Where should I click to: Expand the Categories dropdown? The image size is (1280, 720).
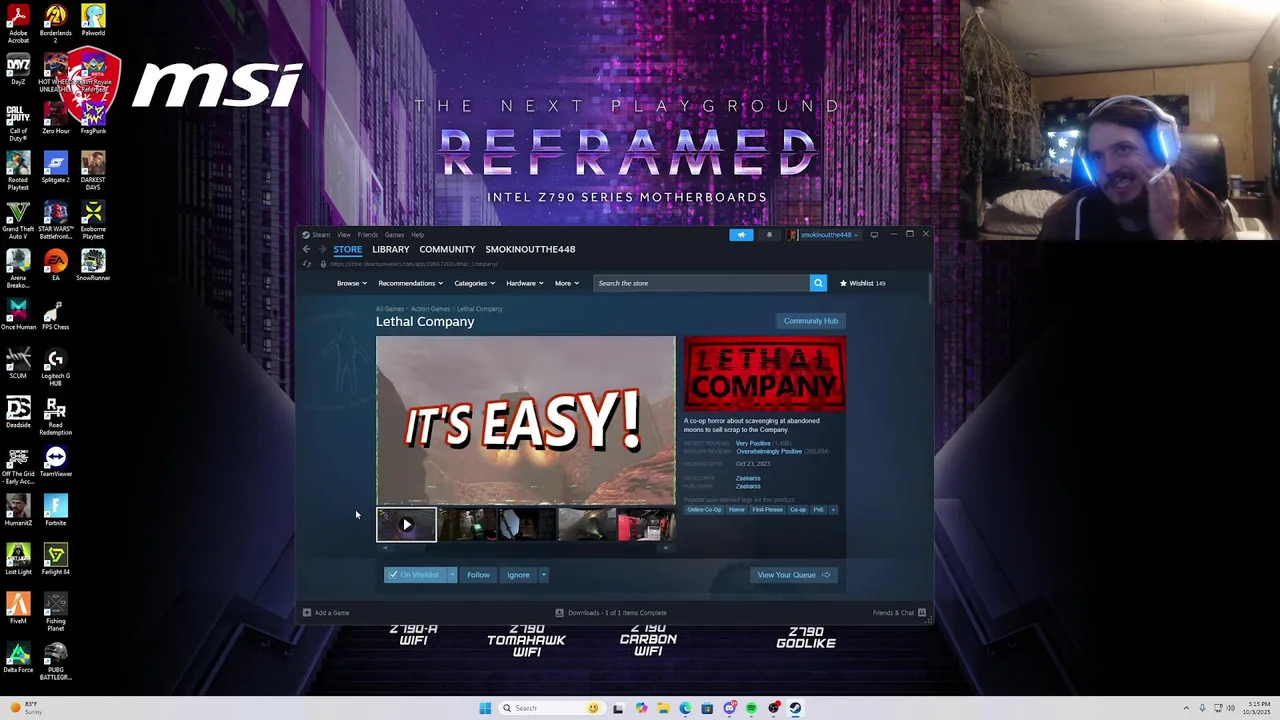(x=474, y=283)
